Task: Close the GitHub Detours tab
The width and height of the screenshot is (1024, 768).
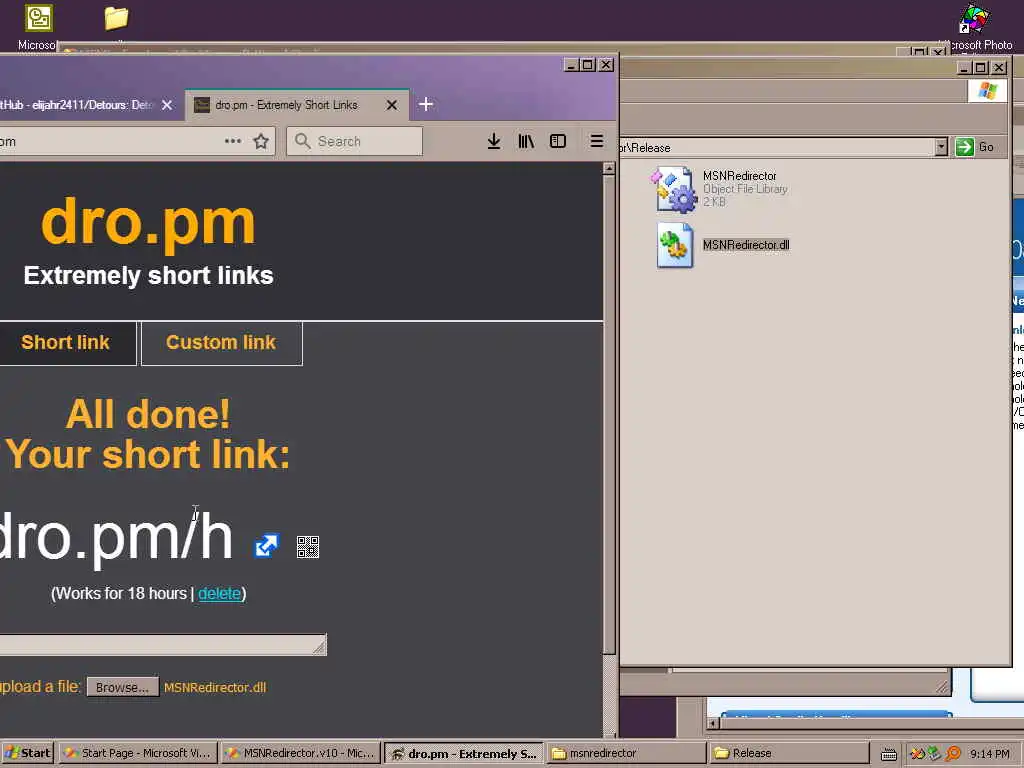Action: (167, 105)
